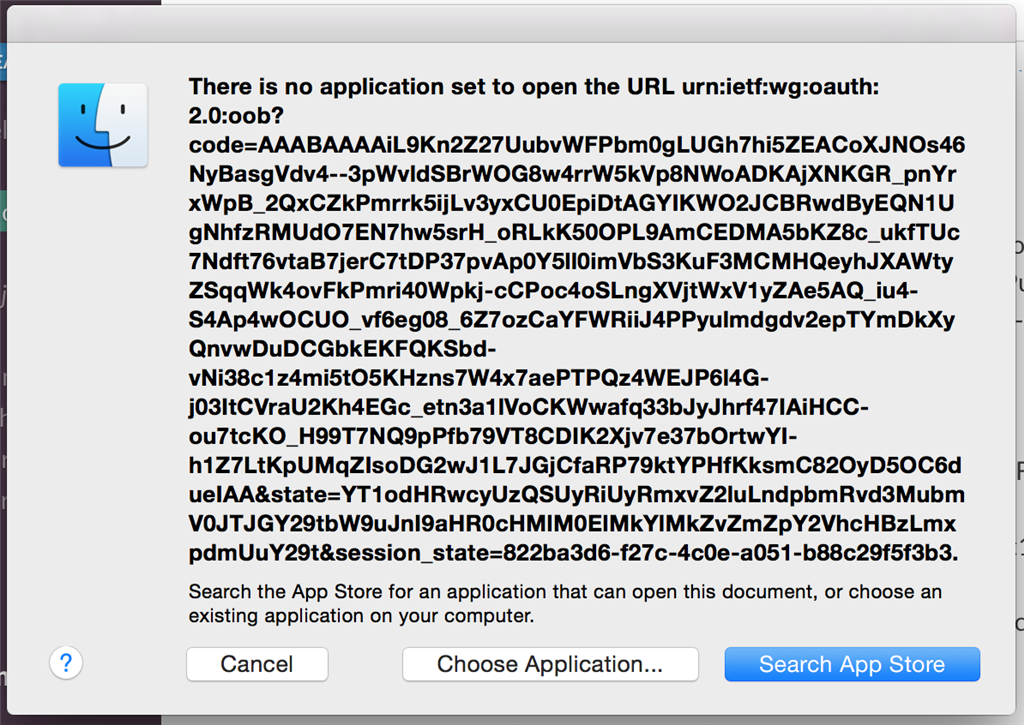Cancel the no-application dialog
Viewport: 1024px width, 725px height.
257,664
